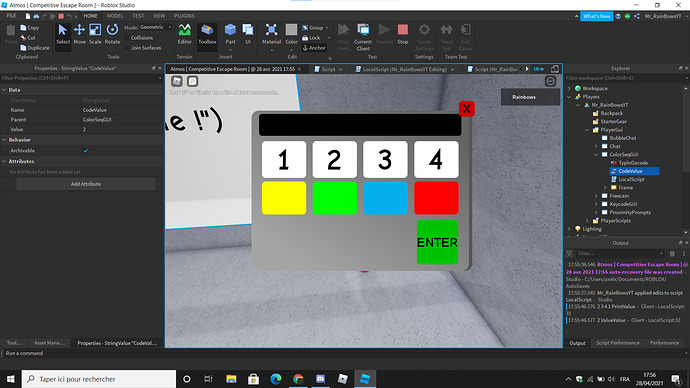690x388 pixels.
Task: Collapse the ColorSeqGUI tree node
Action: click(596, 154)
